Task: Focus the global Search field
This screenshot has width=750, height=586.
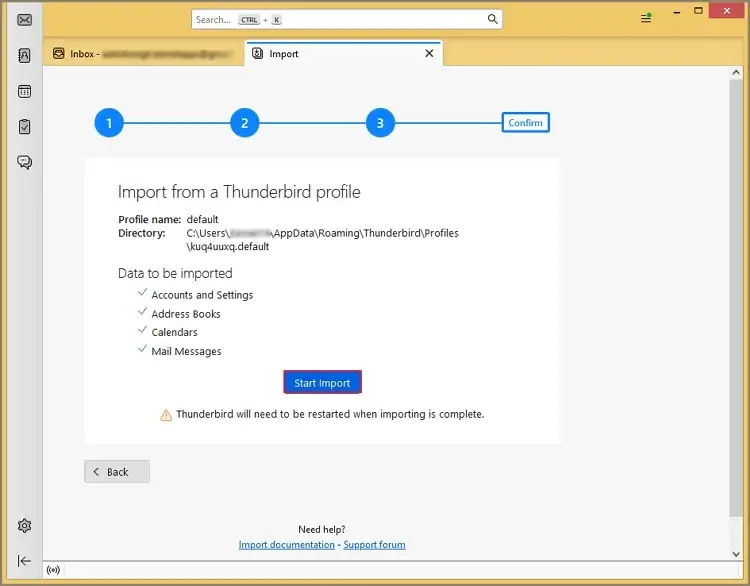Action: [x=347, y=20]
